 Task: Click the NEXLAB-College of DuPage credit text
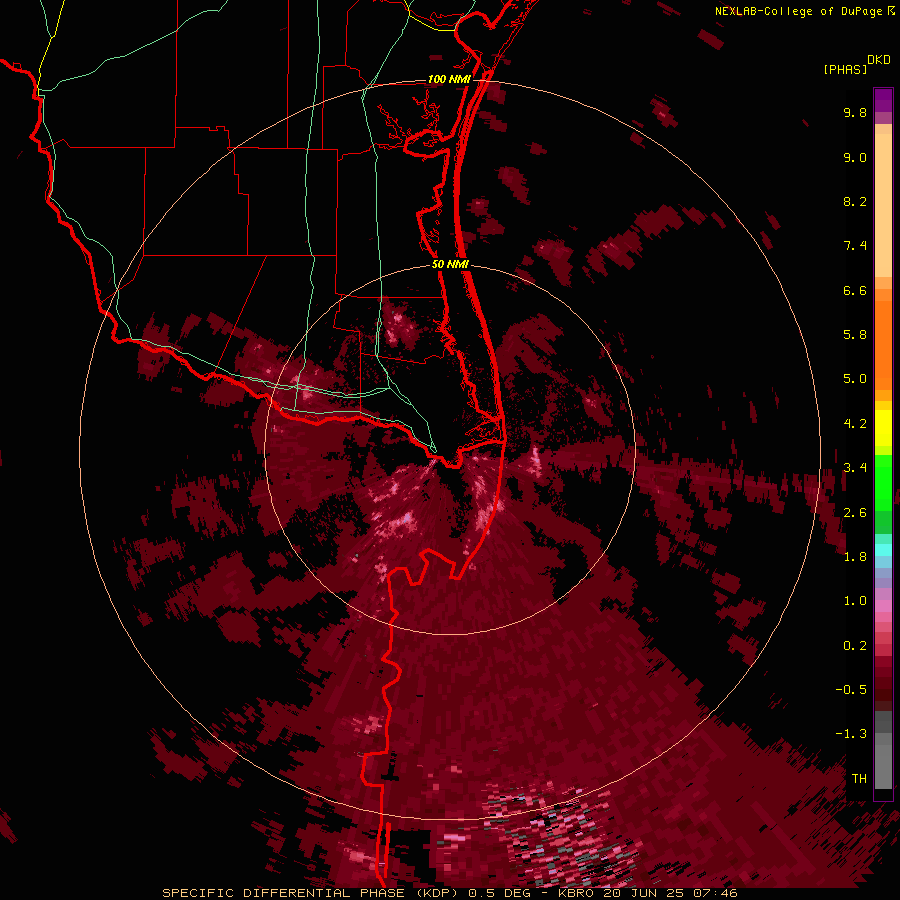click(798, 11)
